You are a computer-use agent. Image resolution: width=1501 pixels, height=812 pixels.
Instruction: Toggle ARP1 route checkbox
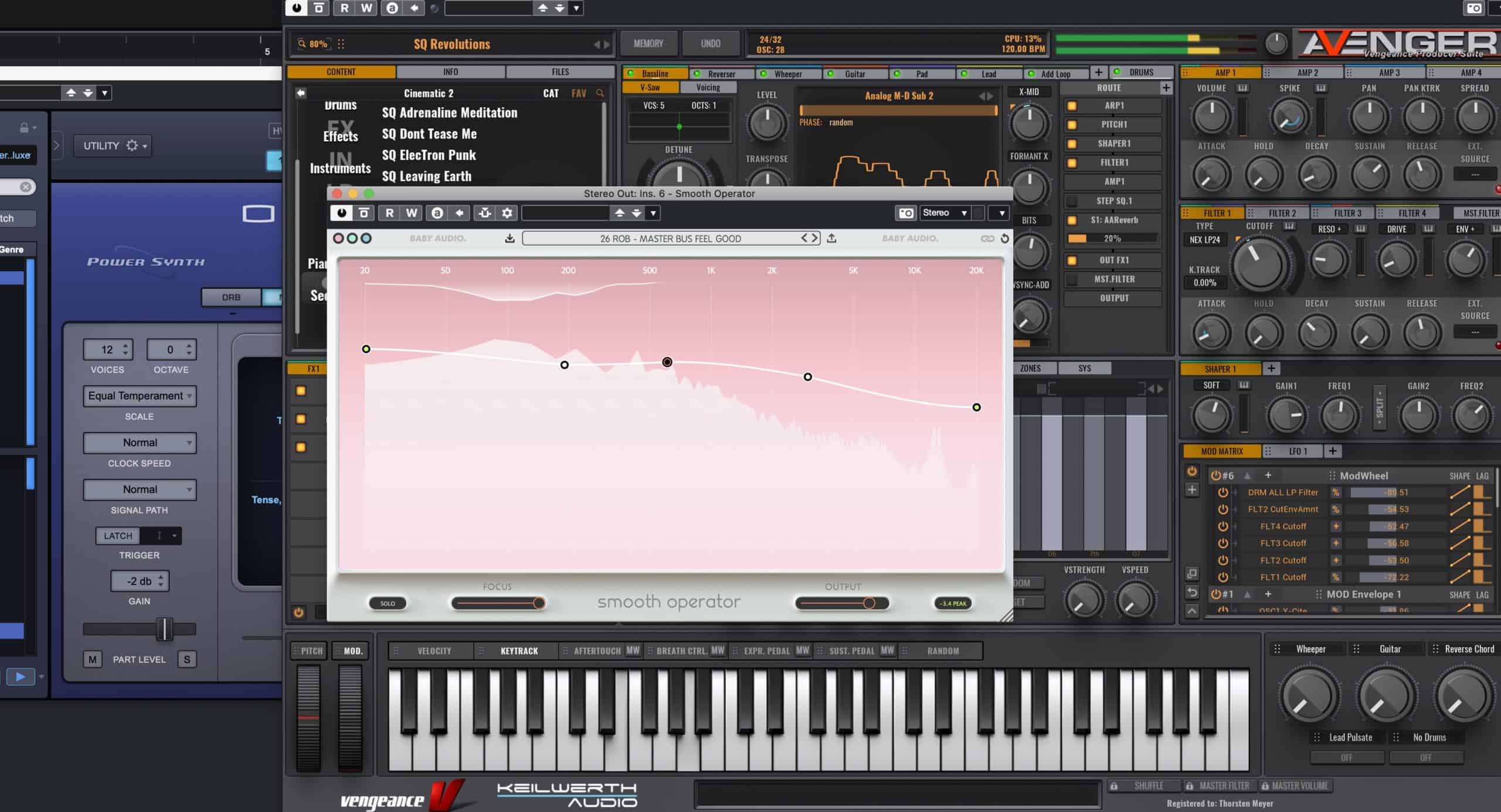coord(1072,106)
